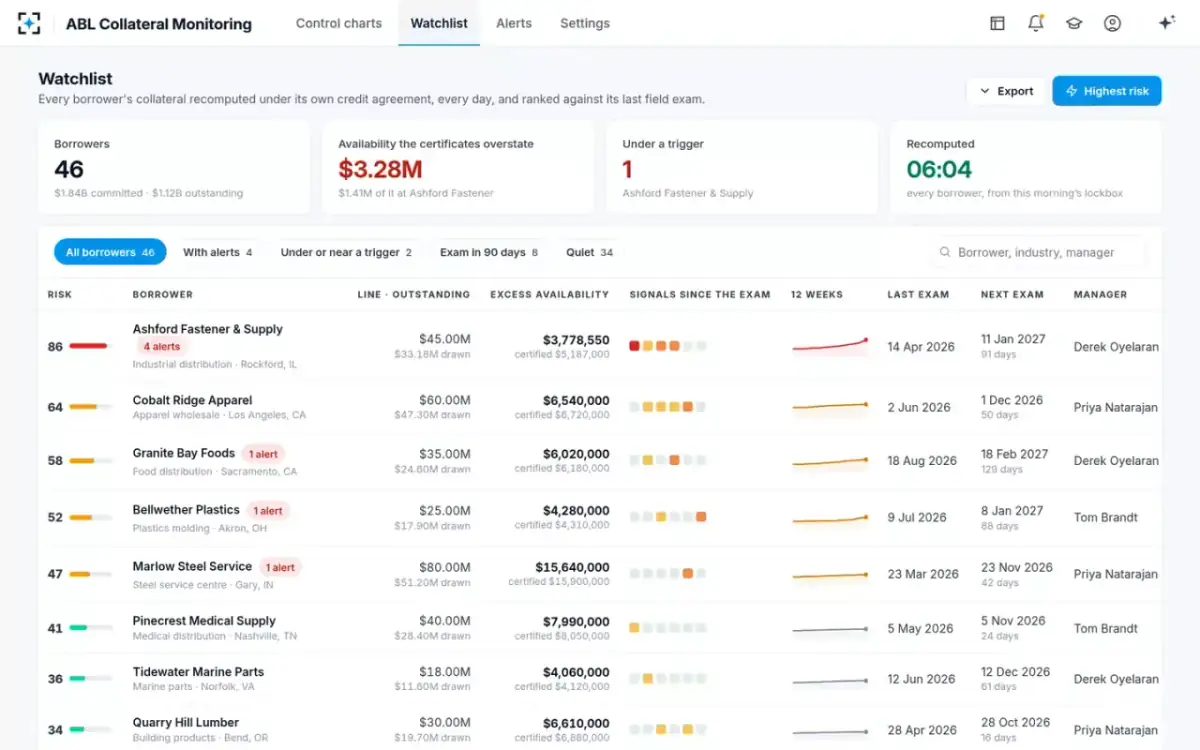Switch to the Alerts tab
The width and height of the screenshot is (1200, 750).
pyautogui.click(x=514, y=23)
